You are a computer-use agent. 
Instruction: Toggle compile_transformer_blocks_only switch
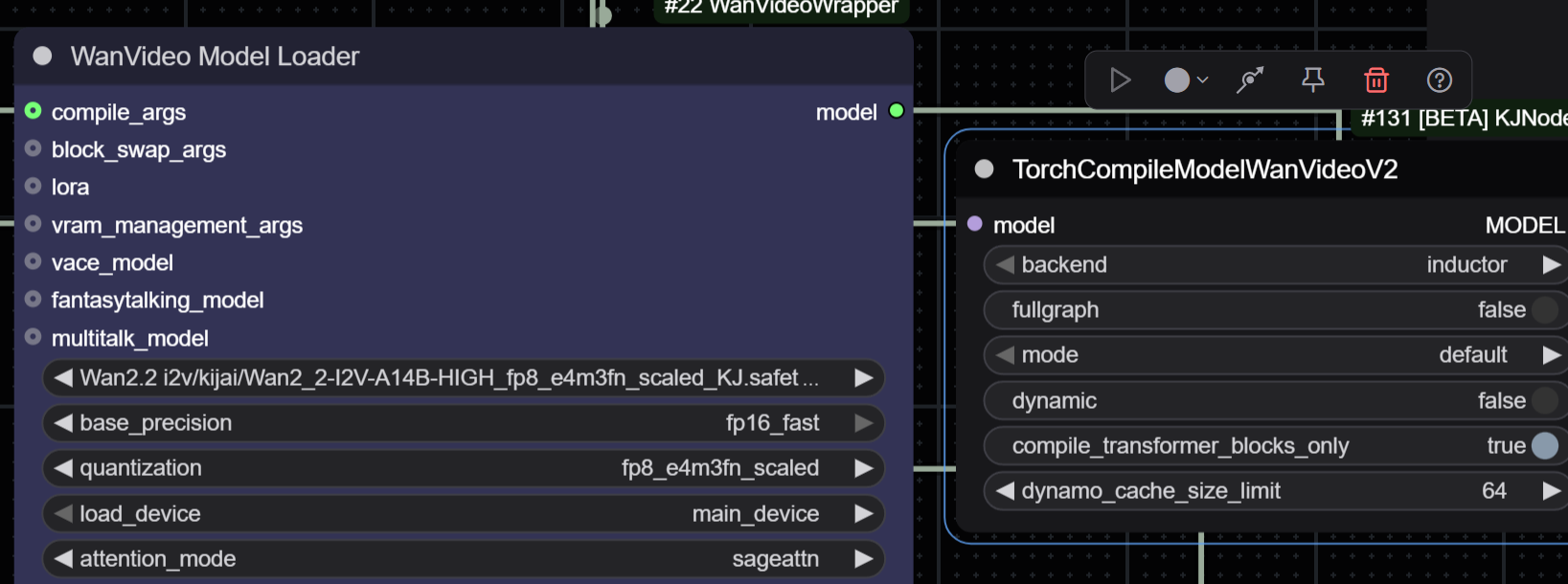click(1545, 446)
